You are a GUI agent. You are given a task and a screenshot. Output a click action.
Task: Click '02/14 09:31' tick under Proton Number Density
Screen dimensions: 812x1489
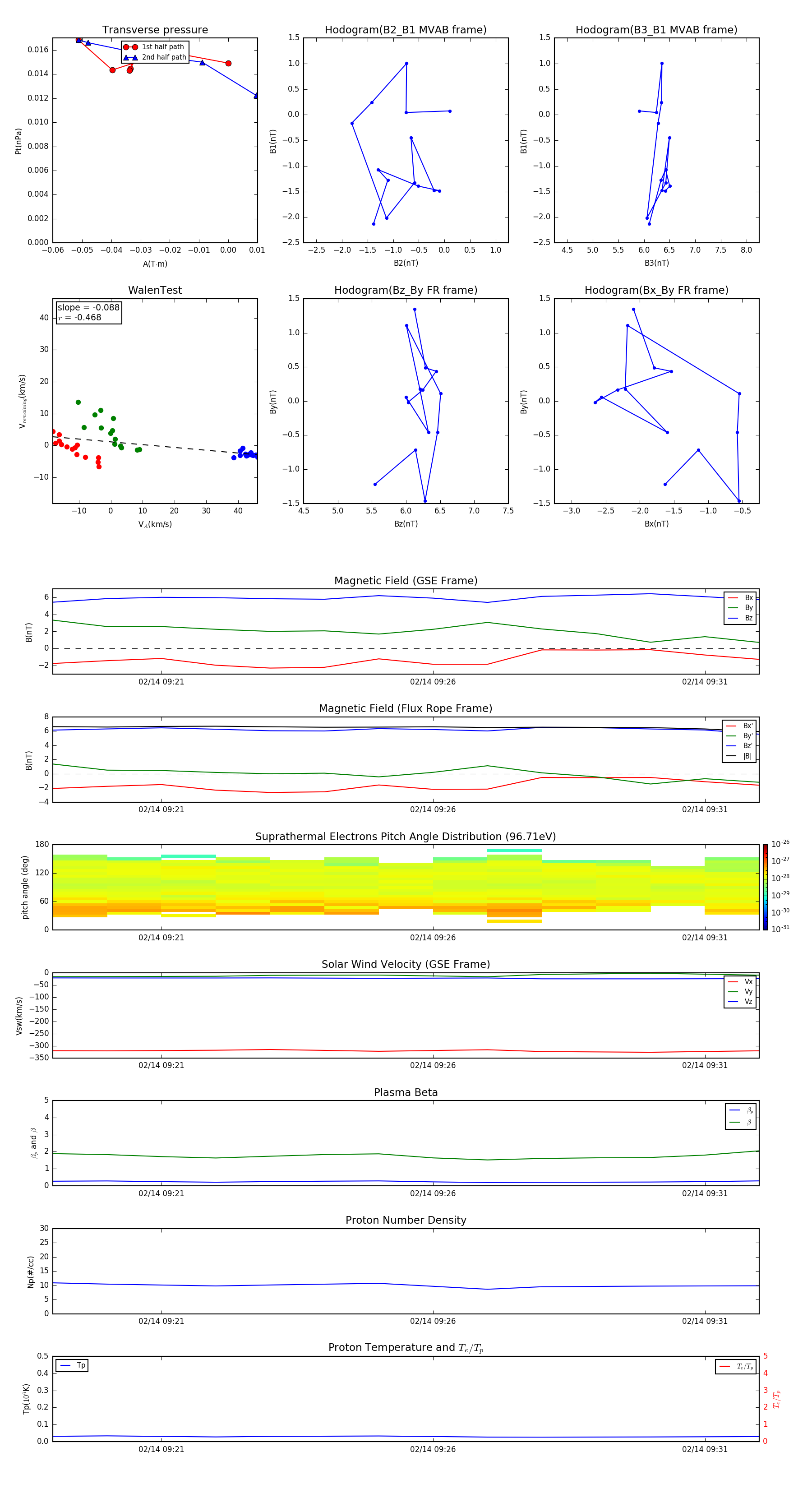coord(705,1321)
